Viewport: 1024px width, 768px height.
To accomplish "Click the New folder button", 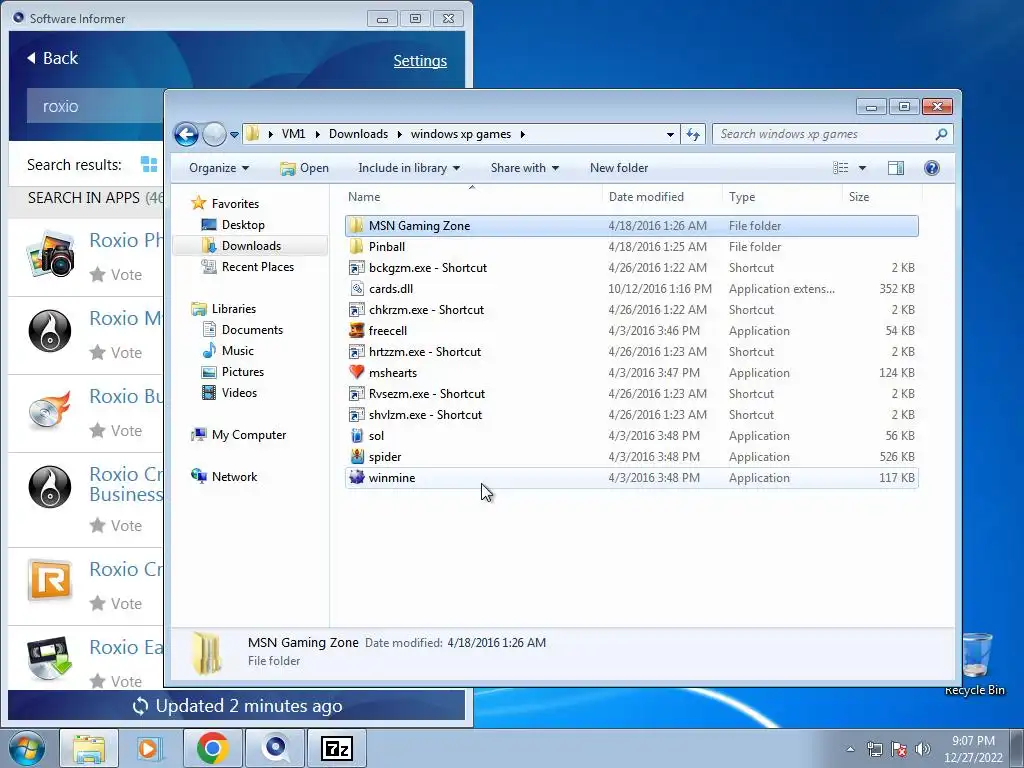I will [619, 168].
